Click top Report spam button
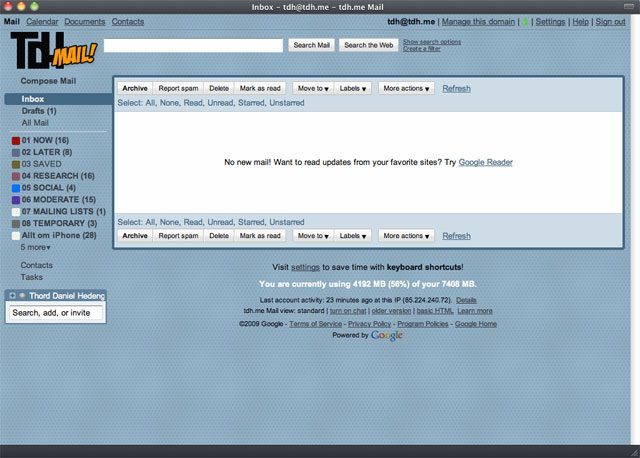The height and width of the screenshot is (458, 640). coord(178,88)
